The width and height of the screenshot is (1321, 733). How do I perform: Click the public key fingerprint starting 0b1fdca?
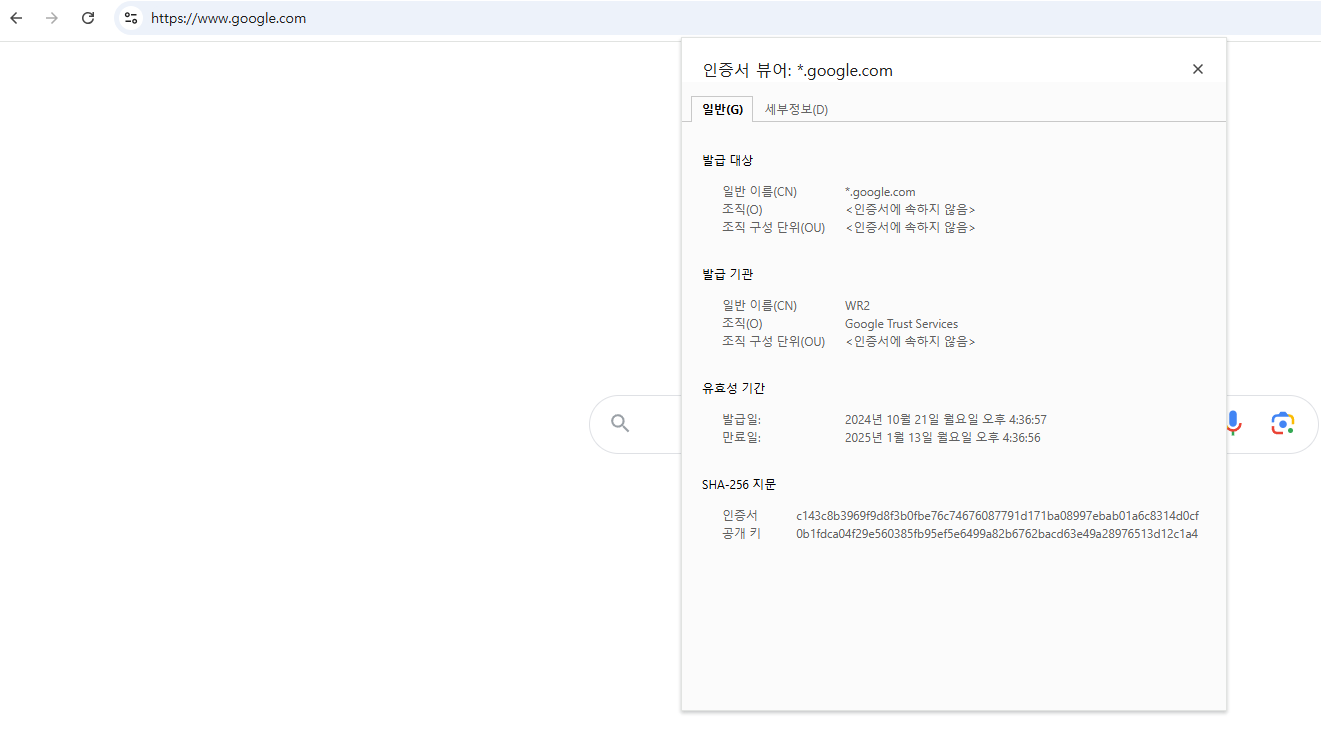click(x=997, y=534)
